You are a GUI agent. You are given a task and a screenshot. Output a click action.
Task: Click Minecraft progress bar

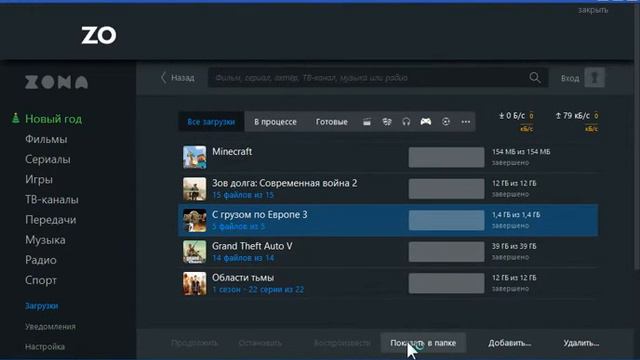click(x=447, y=158)
